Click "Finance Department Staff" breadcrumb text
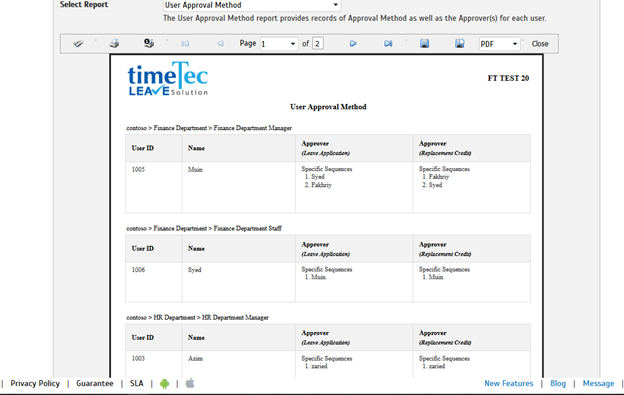 point(248,228)
